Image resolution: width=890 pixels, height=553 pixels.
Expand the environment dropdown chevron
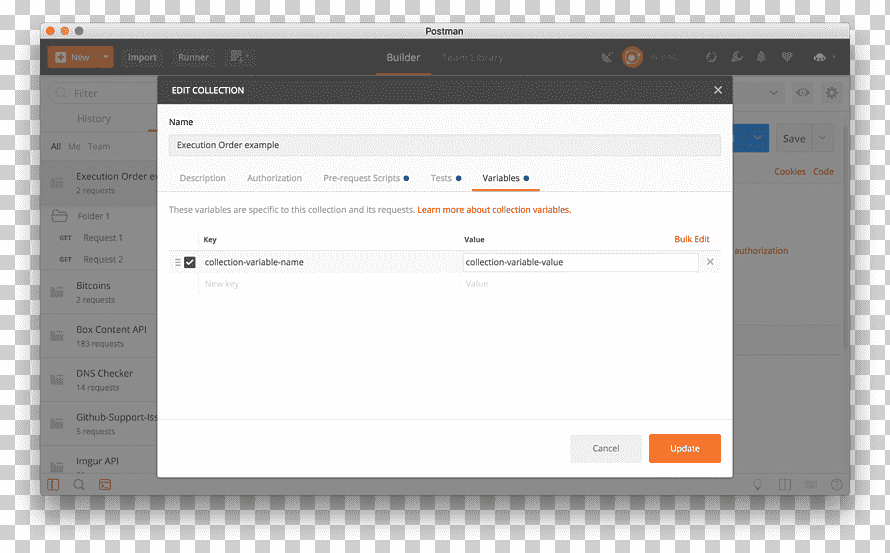click(773, 93)
